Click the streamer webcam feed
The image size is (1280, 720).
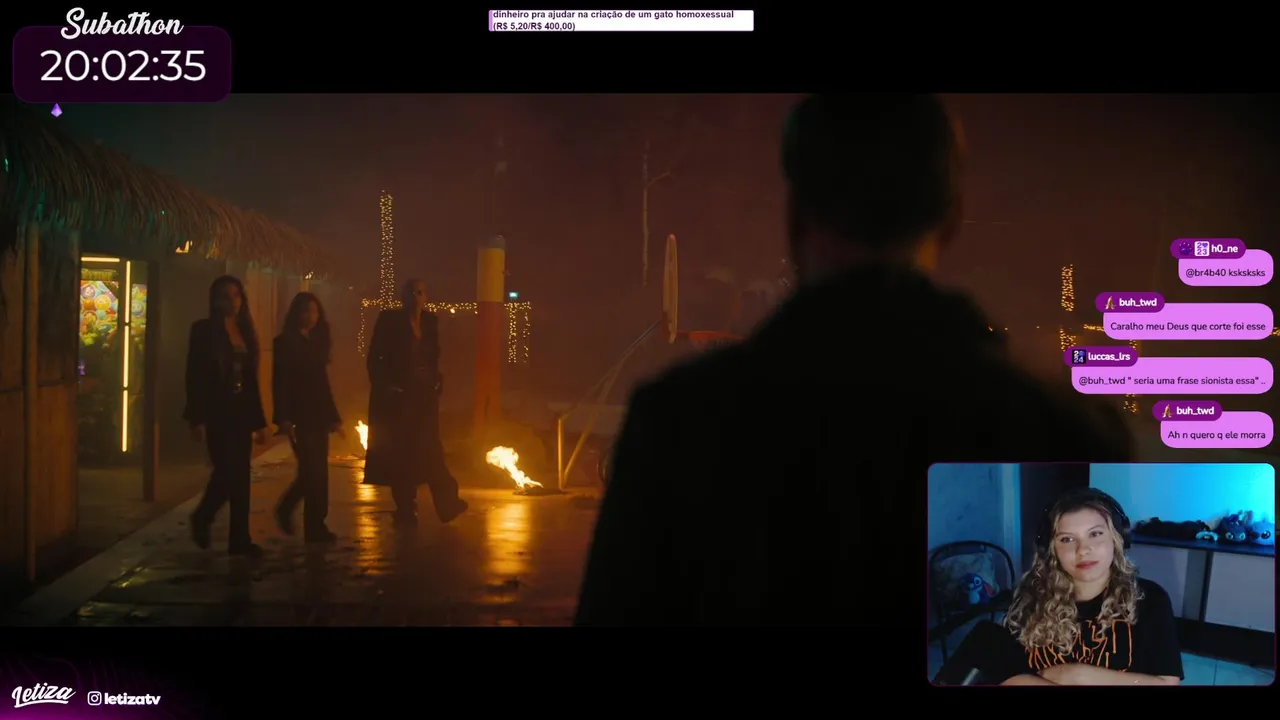(x=1101, y=574)
